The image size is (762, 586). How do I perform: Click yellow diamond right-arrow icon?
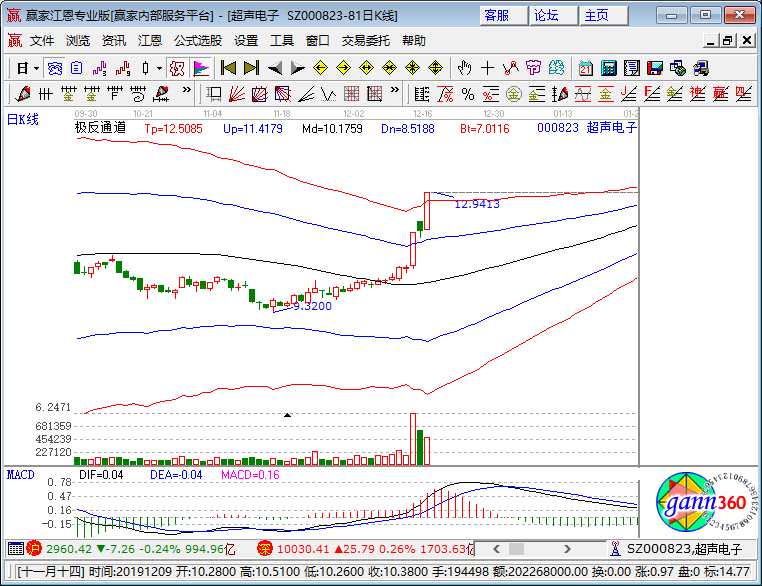344,68
